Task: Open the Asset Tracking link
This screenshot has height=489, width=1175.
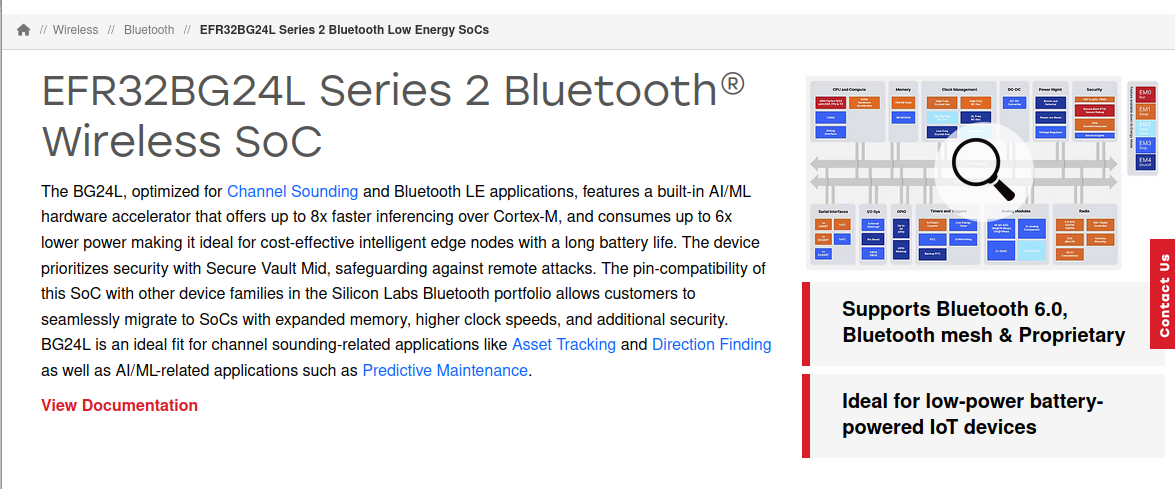Action: click(564, 344)
